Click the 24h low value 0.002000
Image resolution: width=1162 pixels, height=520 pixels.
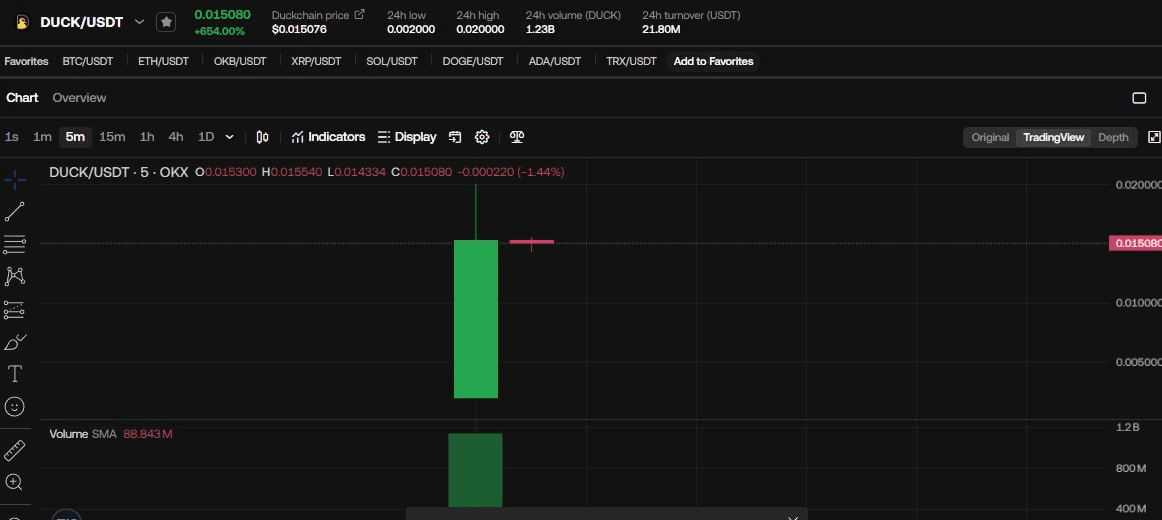point(411,30)
